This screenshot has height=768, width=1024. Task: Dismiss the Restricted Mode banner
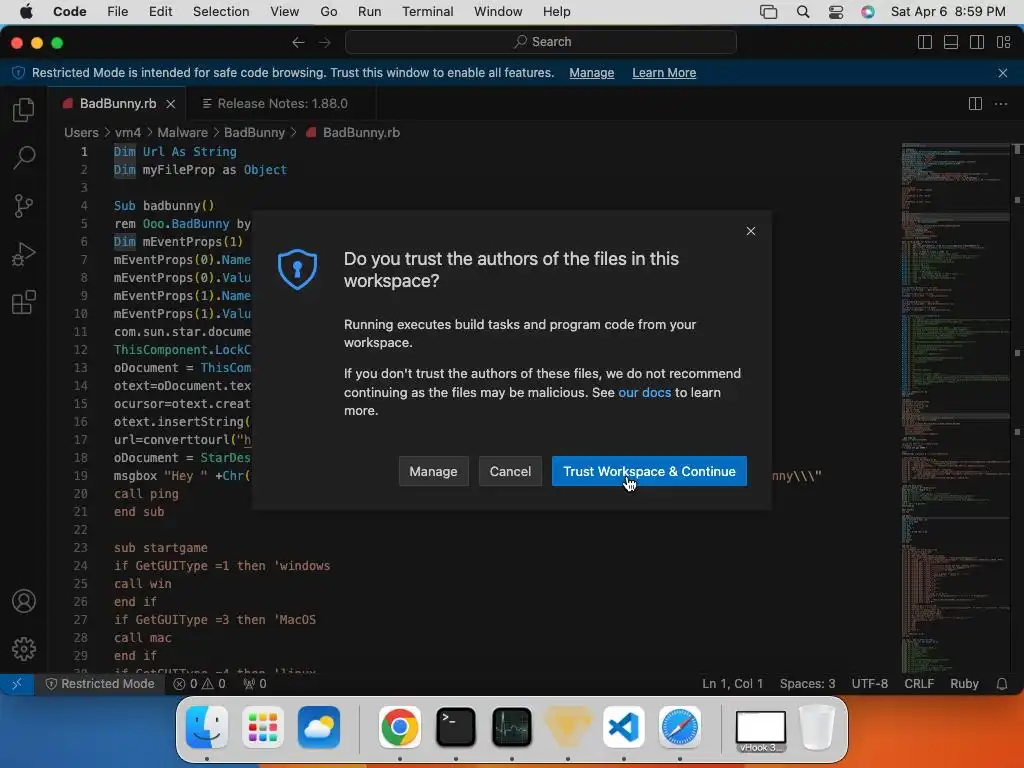tap(1003, 73)
